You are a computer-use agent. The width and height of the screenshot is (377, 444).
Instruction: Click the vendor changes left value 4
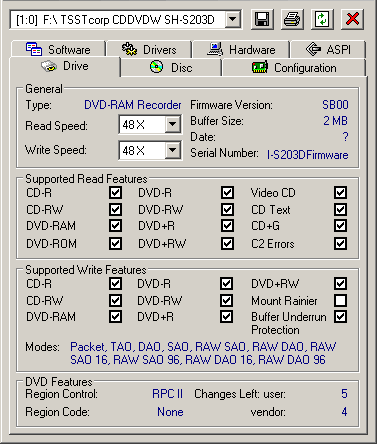coord(344,412)
